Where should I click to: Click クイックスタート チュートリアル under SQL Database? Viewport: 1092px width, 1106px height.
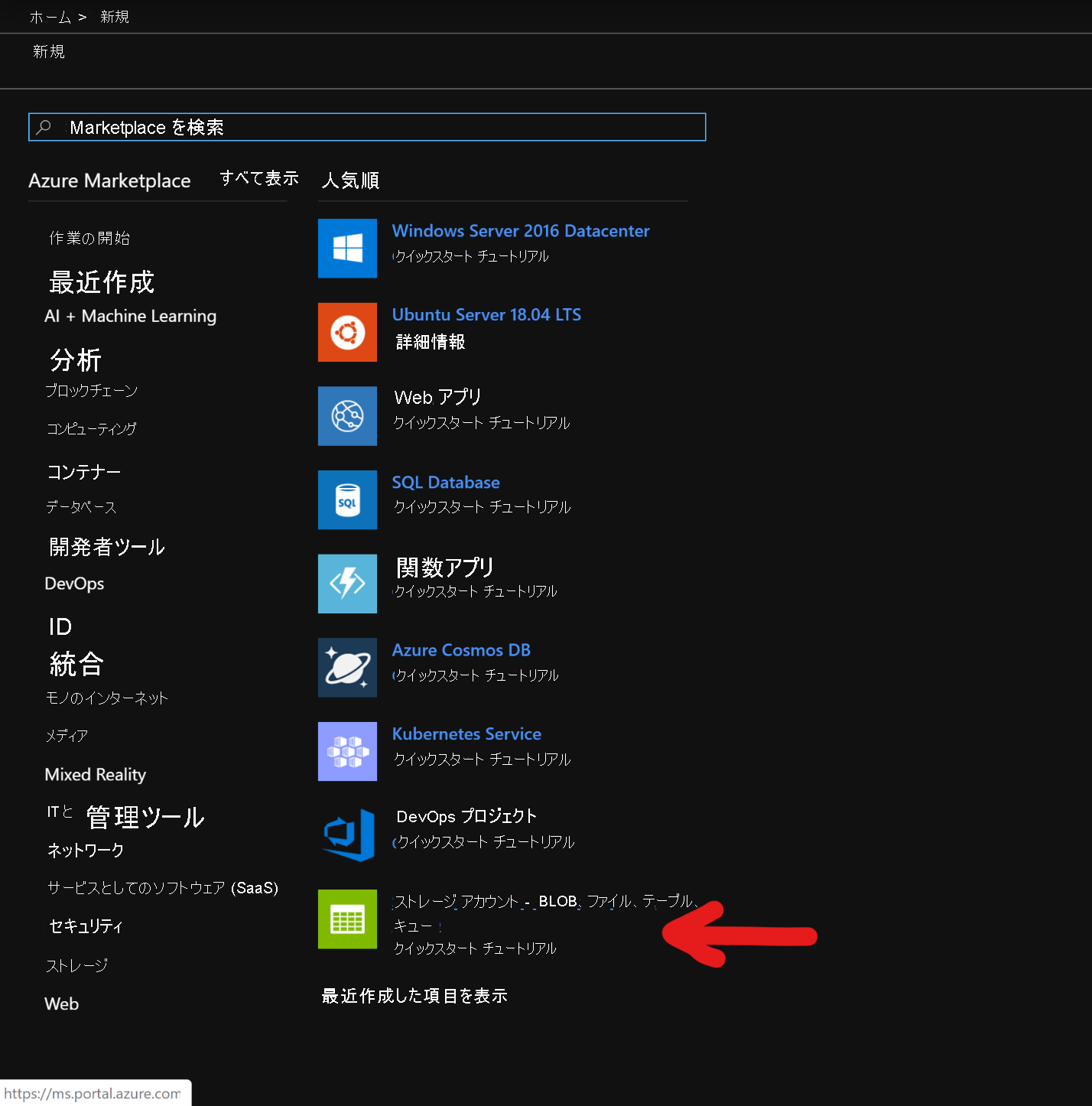point(482,507)
